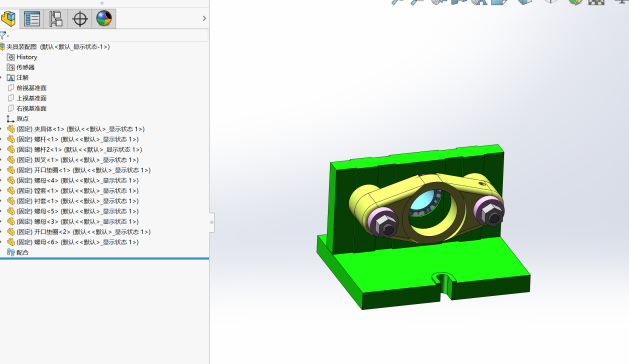Select the 螺母<4> component row
This screenshot has height=364, width=629.
73,180
